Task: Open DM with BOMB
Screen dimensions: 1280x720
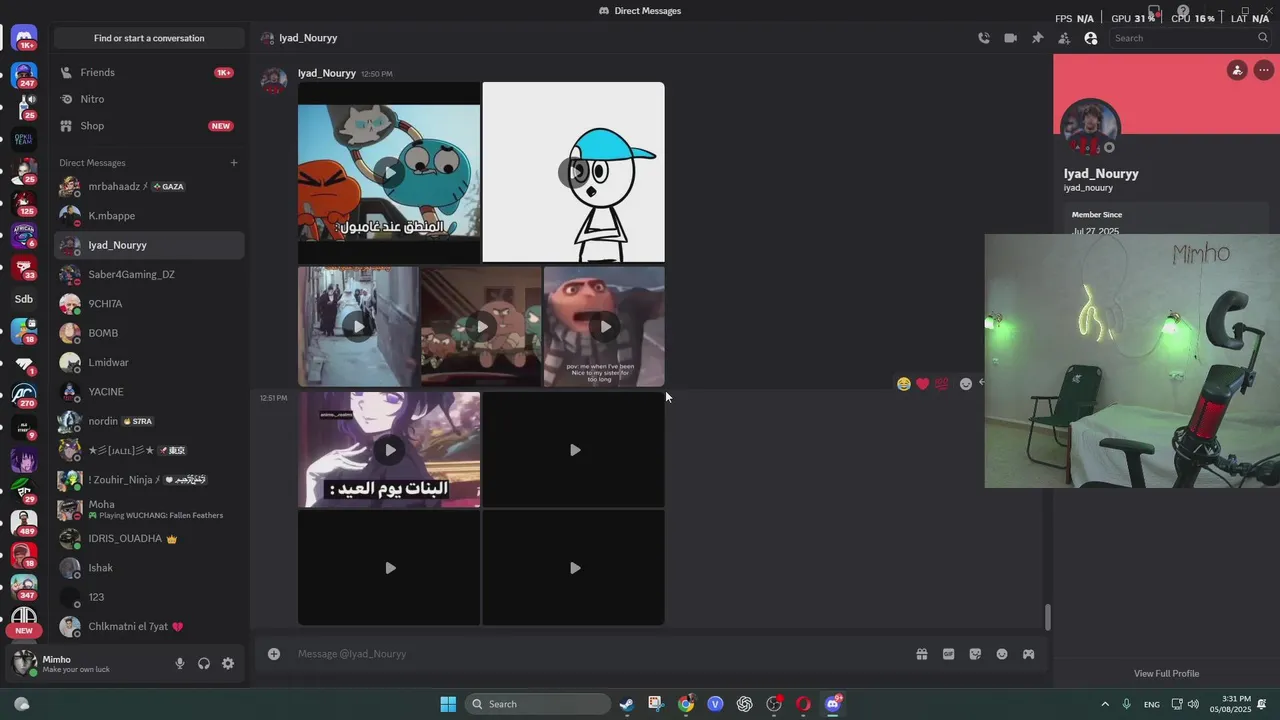Action: pyautogui.click(x=149, y=333)
